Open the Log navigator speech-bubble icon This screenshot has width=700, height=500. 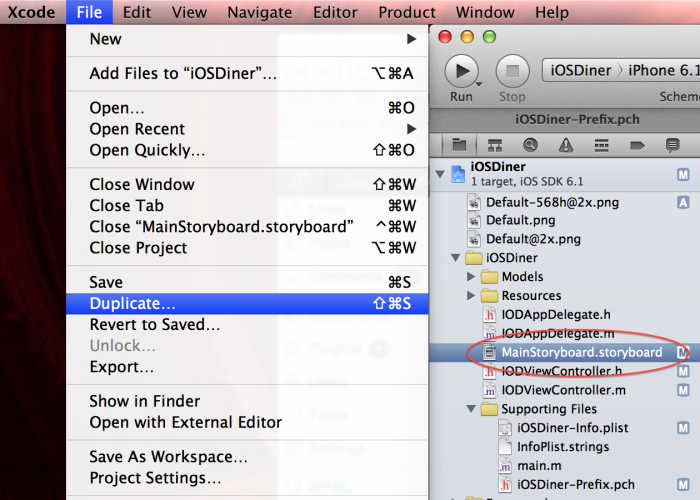point(672,145)
